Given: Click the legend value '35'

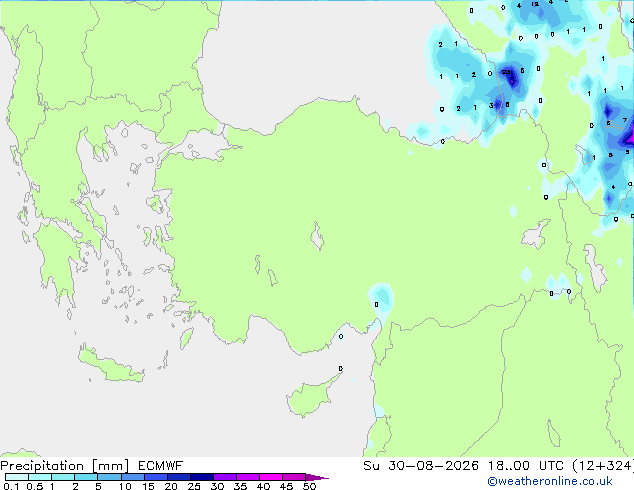Looking at the screenshot, I should [x=240, y=486].
